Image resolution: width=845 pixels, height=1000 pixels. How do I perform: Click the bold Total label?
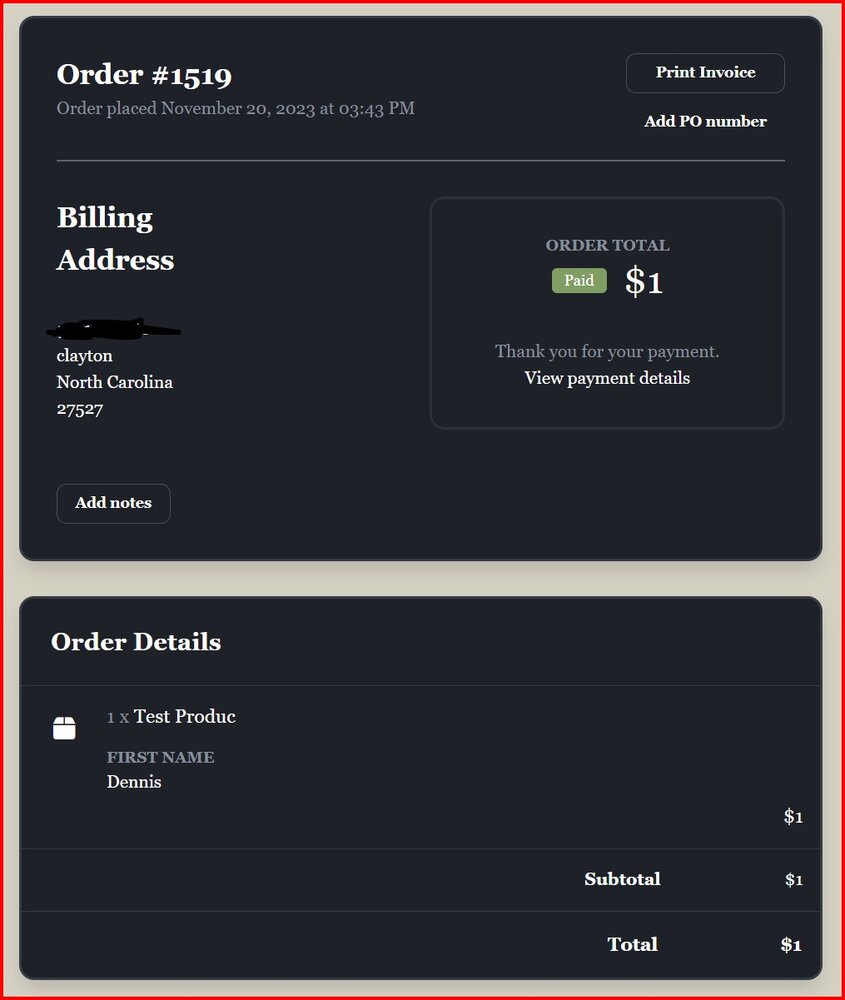(x=632, y=945)
